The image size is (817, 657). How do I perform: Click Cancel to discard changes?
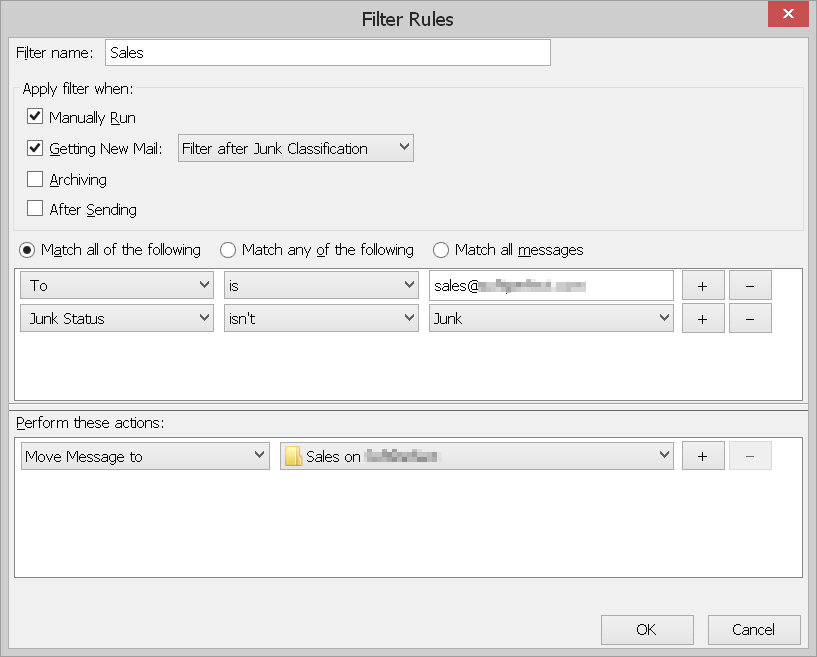[x=754, y=630]
